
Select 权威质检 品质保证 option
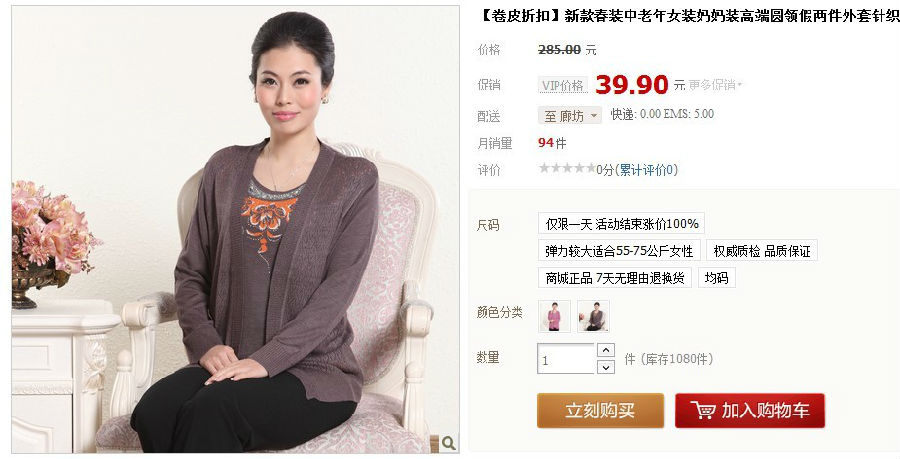[762, 251]
